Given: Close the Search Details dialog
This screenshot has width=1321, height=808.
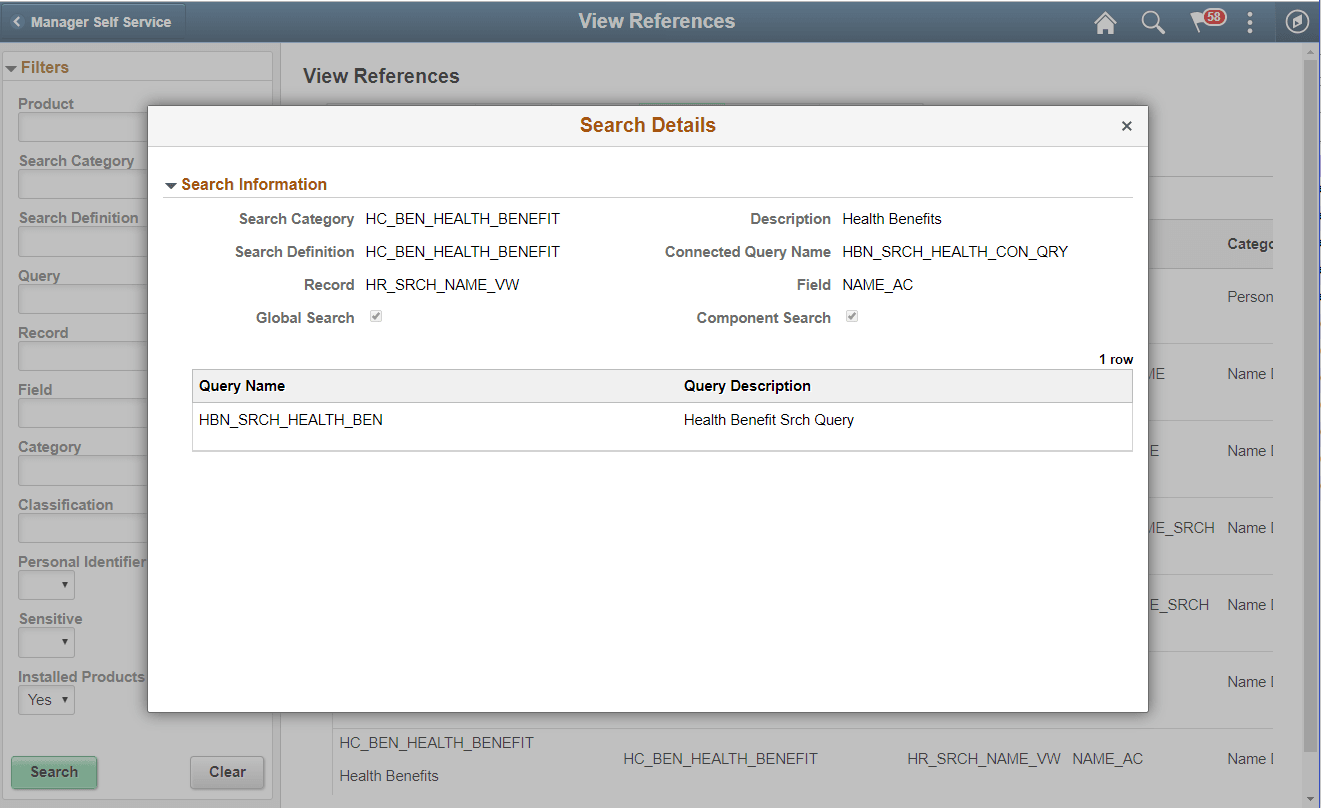Looking at the screenshot, I should 1126,126.
